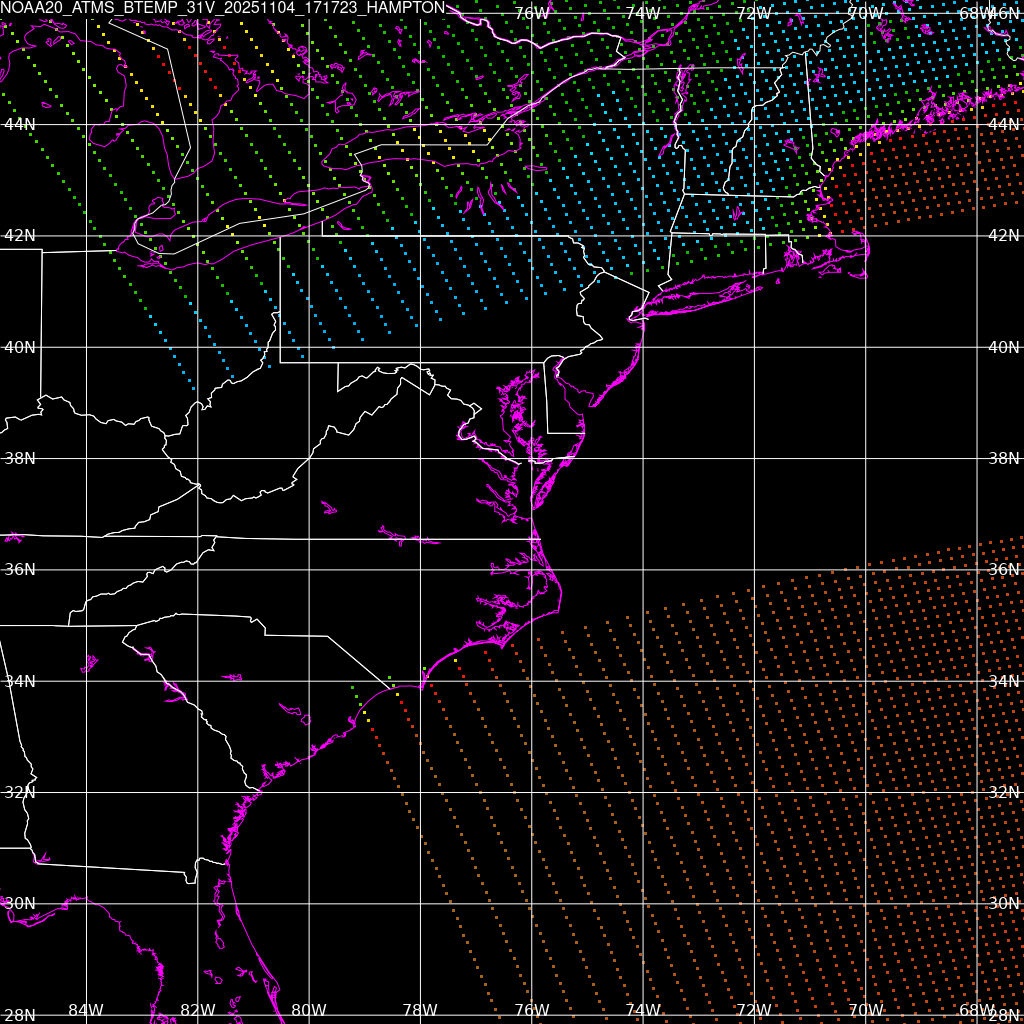The height and width of the screenshot is (1024, 1024).
Task: Click the NOAA20_ATMS_BTEMP title text
Action: tap(222, 8)
